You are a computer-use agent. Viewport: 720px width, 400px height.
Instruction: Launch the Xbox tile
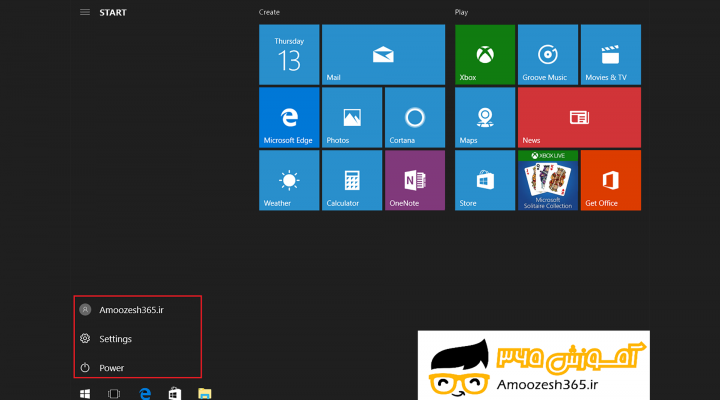tap(485, 55)
